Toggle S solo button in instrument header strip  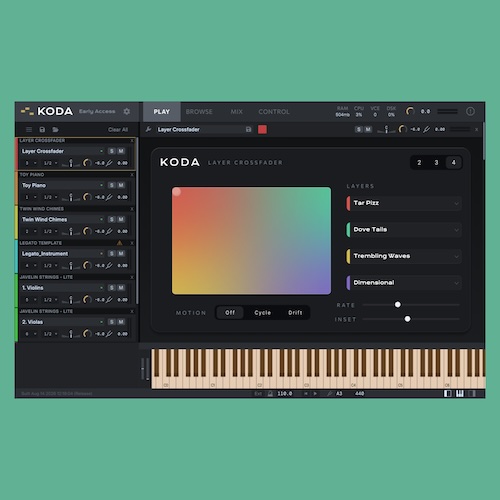point(359,129)
